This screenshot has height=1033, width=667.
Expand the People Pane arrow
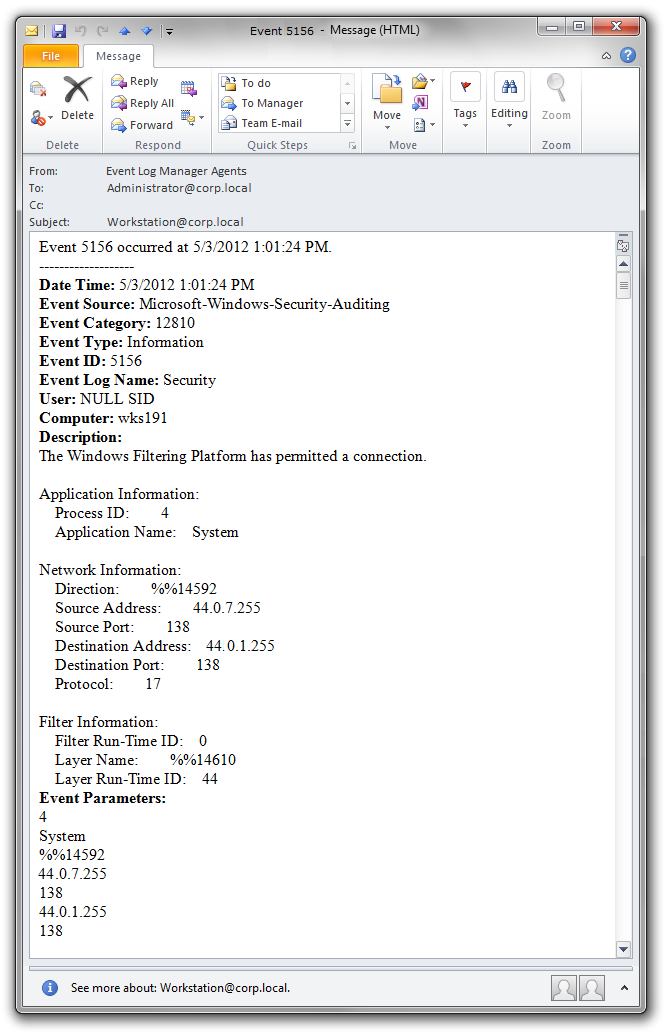(625, 988)
